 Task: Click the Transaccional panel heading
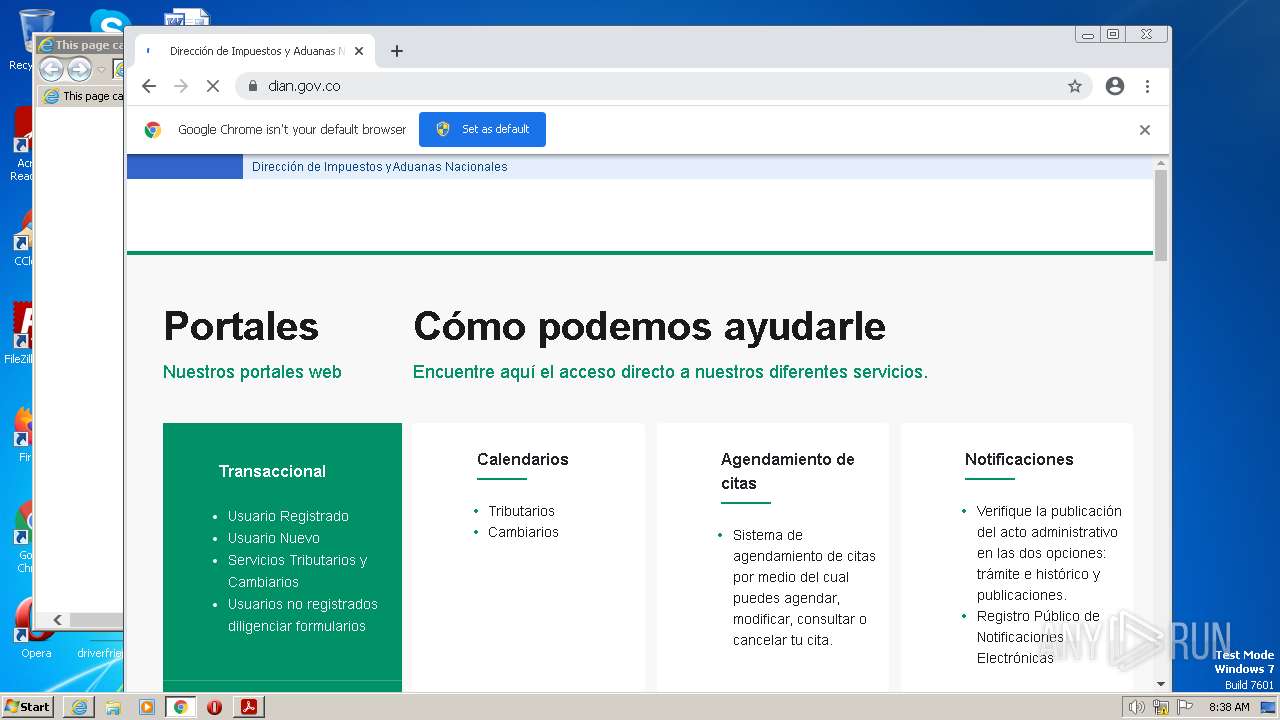point(272,471)
